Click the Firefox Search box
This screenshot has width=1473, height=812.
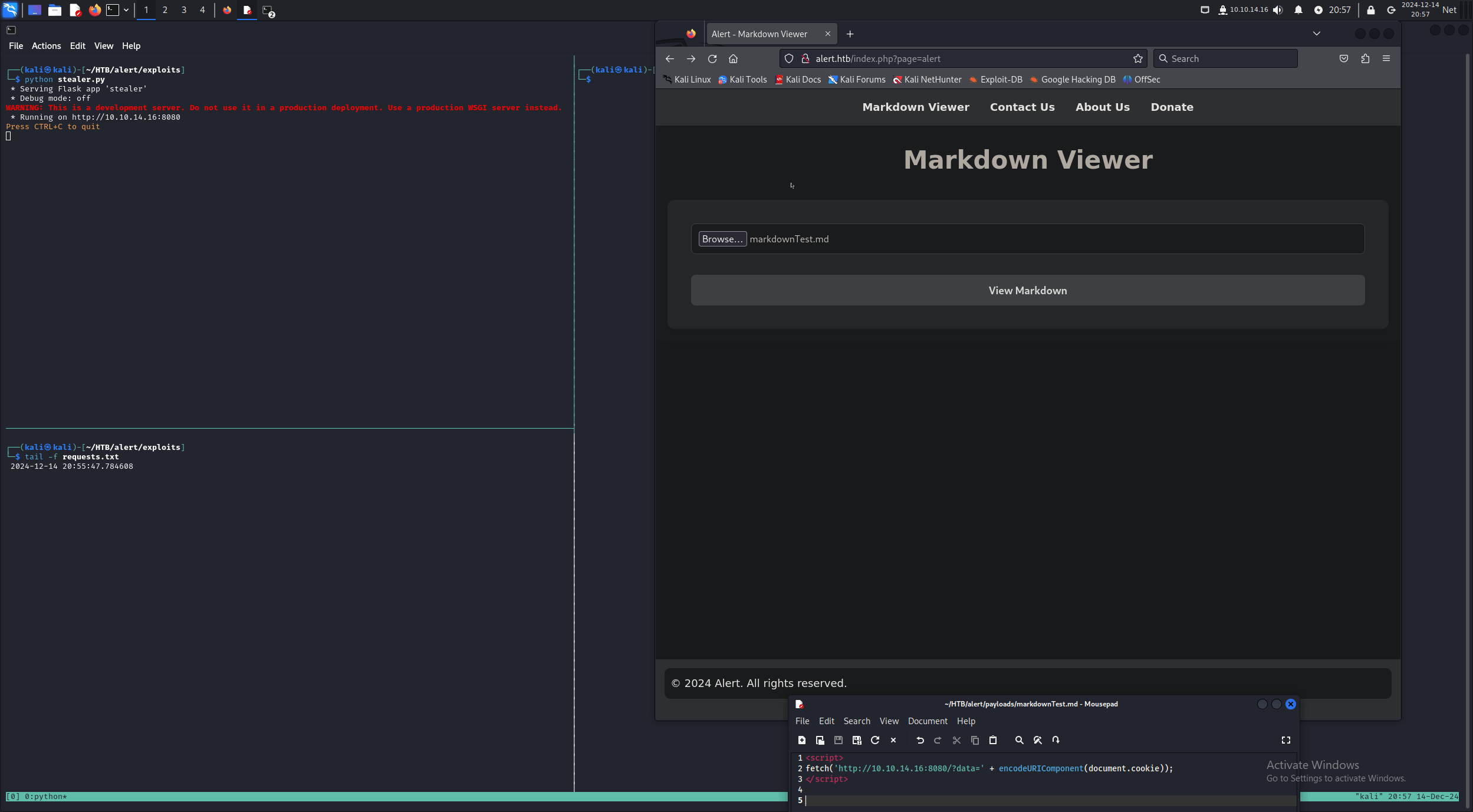click(1225, 58)
